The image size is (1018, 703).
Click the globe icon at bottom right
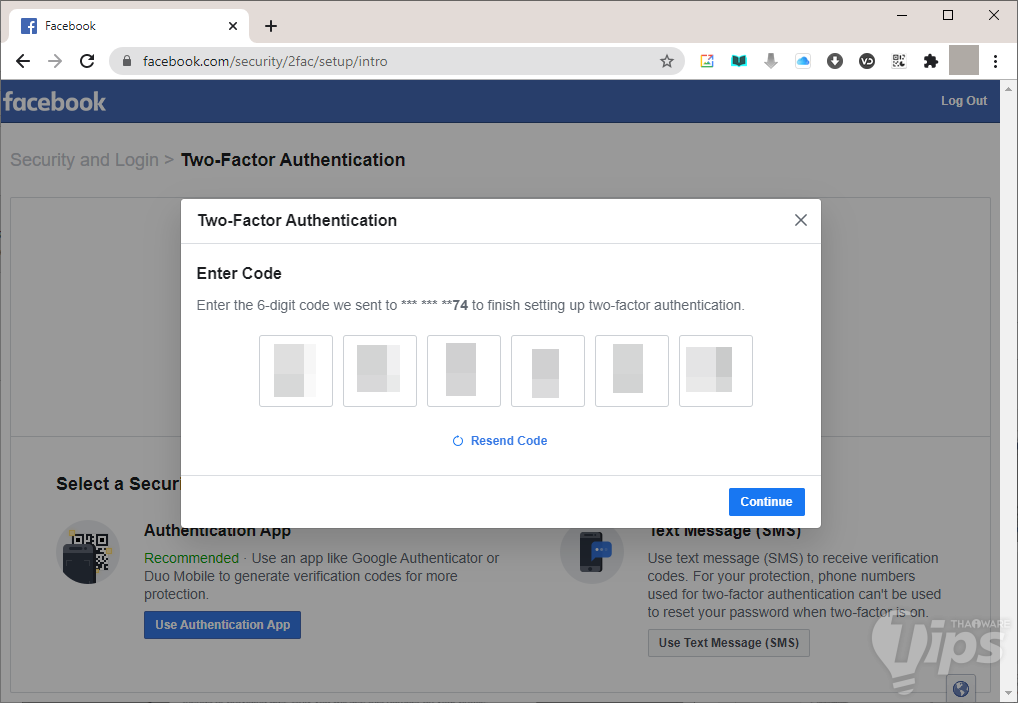point(961,689)
